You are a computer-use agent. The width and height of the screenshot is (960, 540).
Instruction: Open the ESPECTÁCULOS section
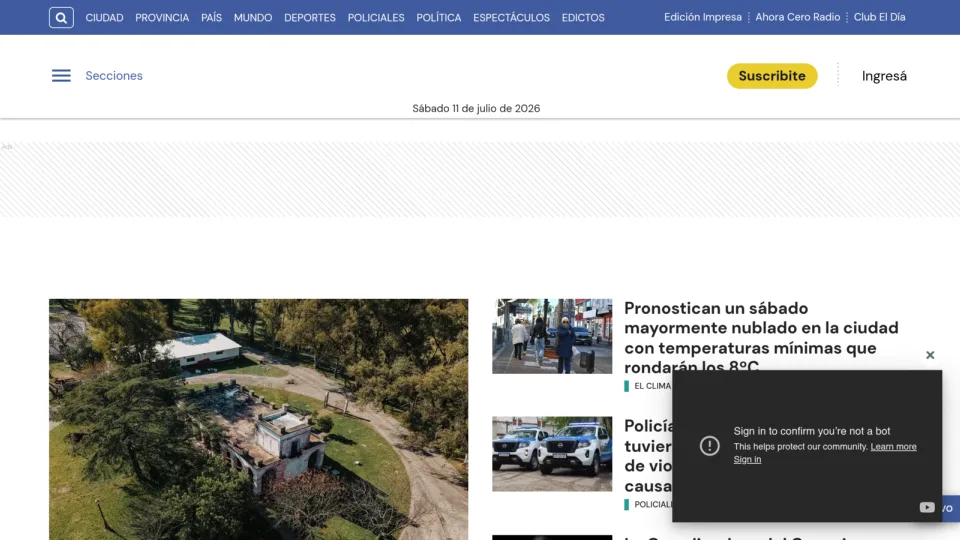pos(511,18)
